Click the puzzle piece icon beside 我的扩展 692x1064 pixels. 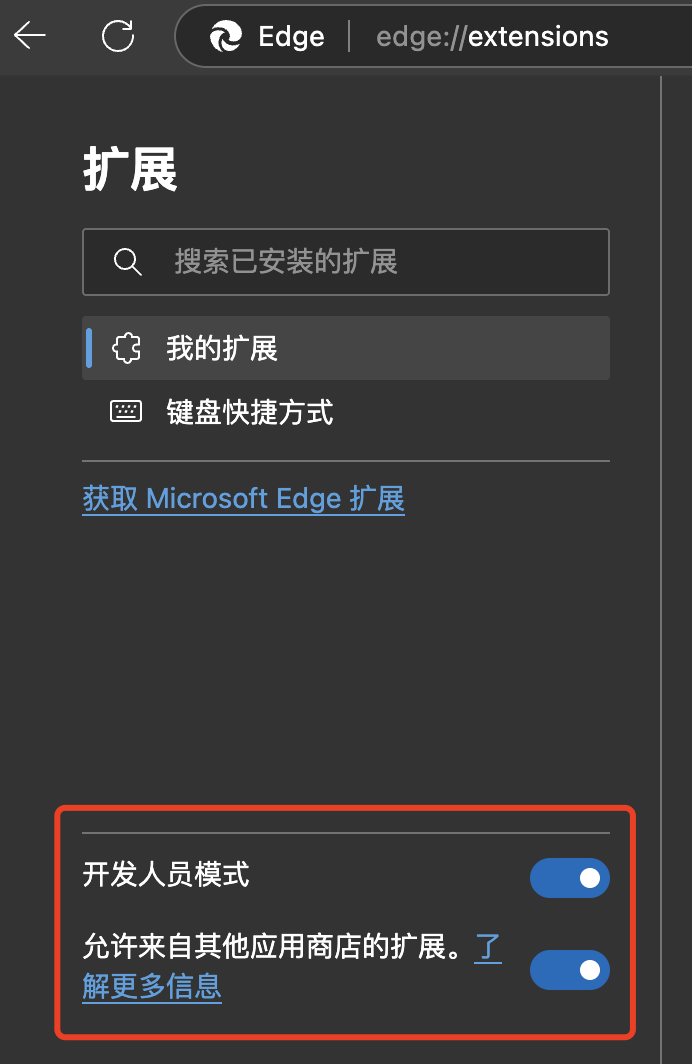(127, 348)
